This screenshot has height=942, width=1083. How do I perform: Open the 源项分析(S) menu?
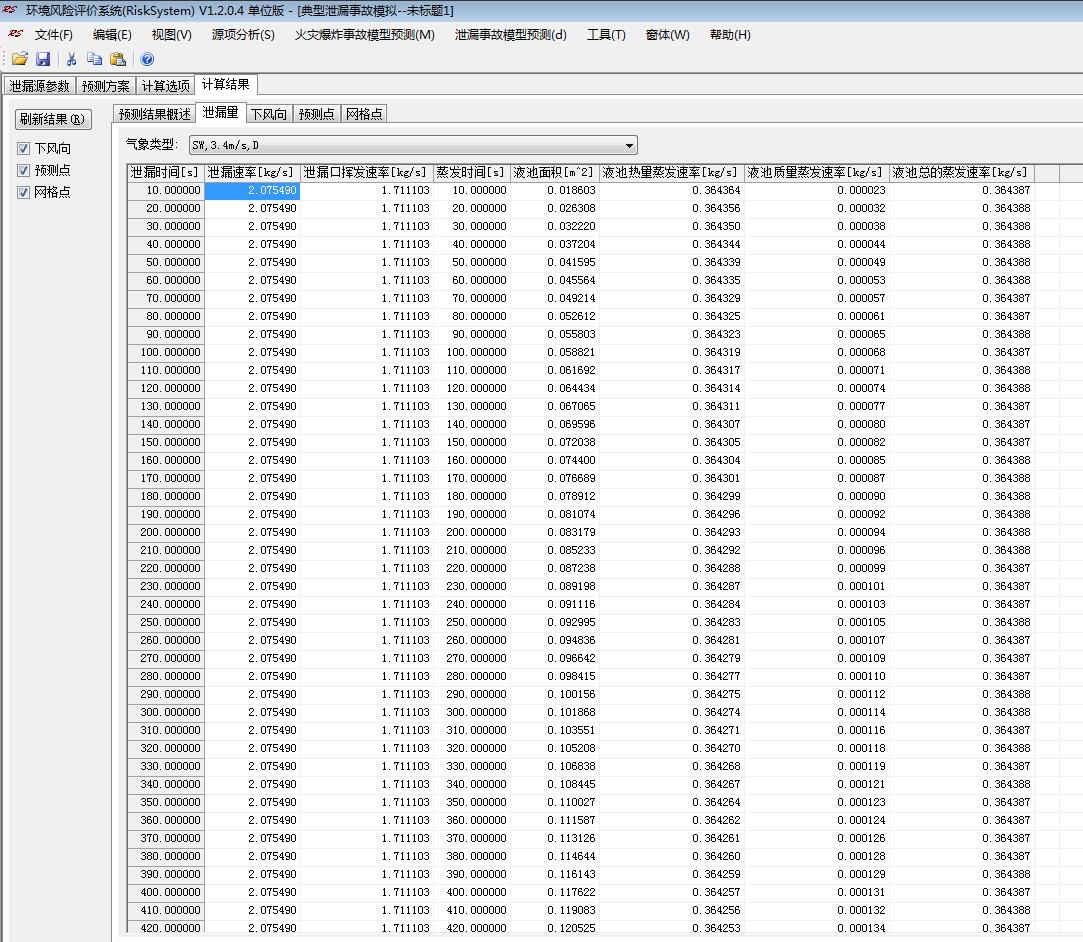tap(243, 35)
